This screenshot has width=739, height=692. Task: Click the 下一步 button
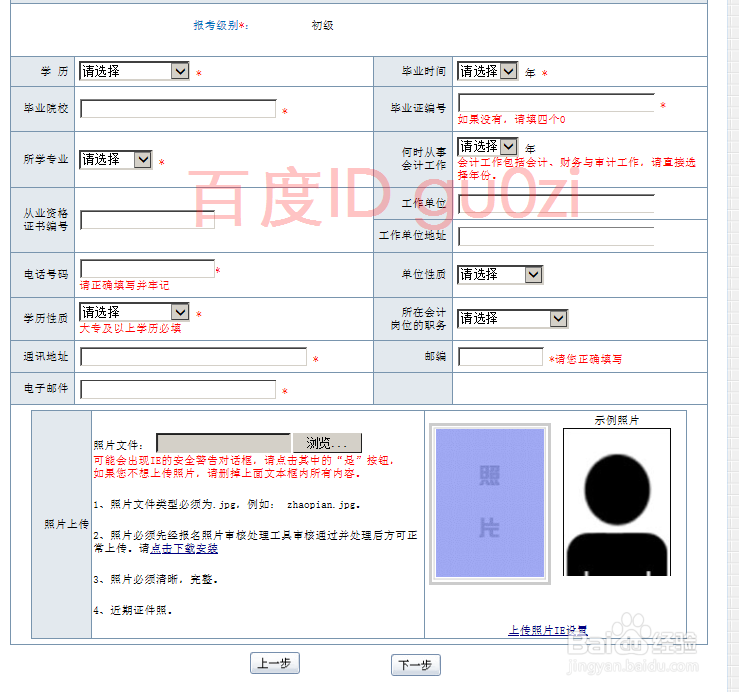(x=416, y=665)
